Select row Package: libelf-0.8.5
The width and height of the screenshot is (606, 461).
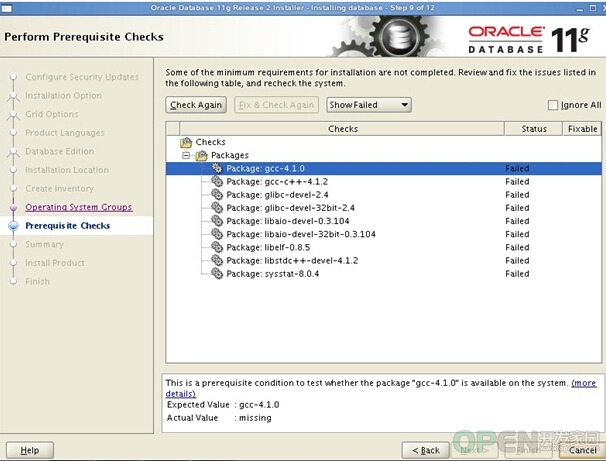(383, 247)
